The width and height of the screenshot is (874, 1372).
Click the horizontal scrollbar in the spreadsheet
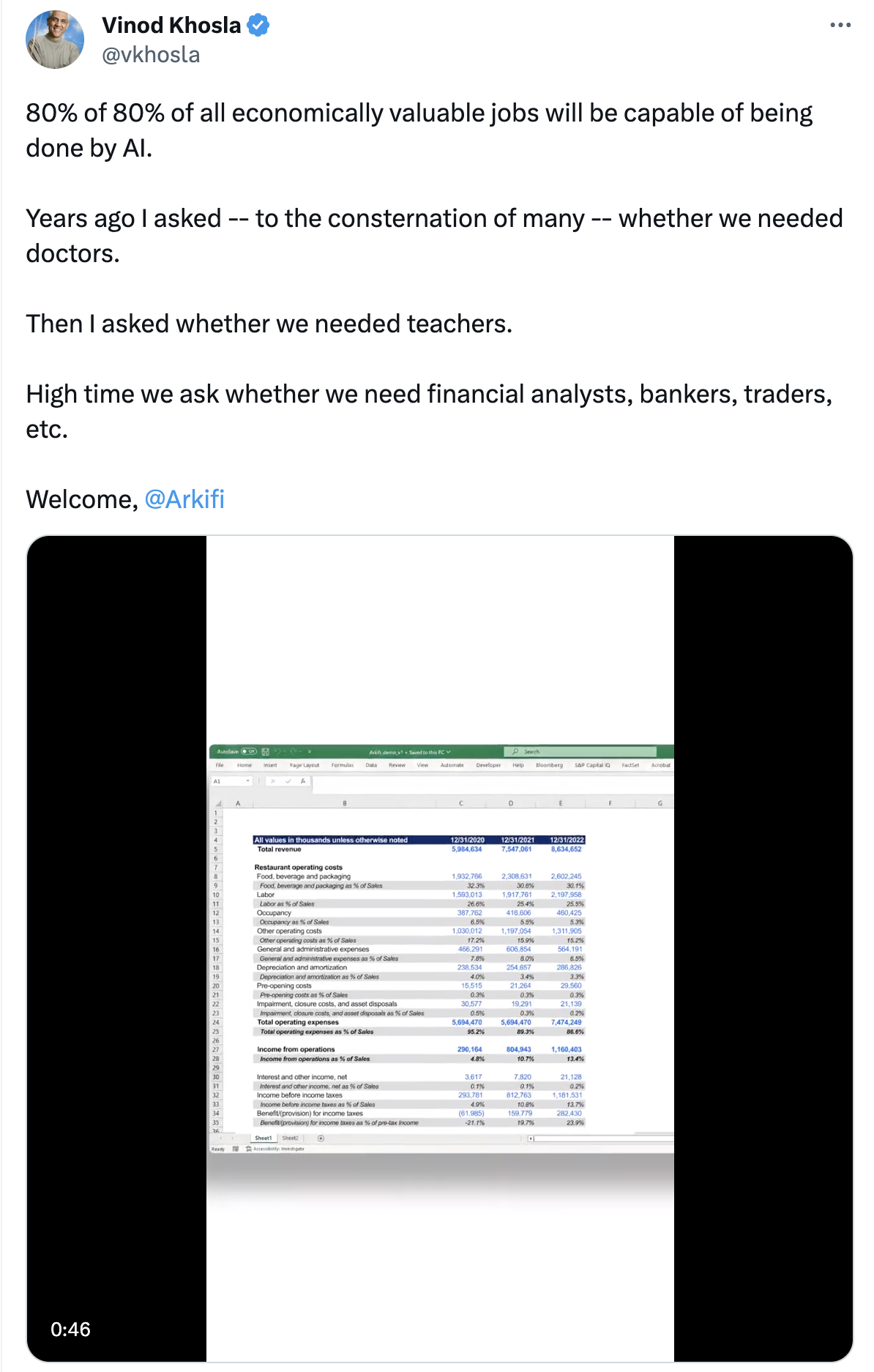[x=601, y=1138]
